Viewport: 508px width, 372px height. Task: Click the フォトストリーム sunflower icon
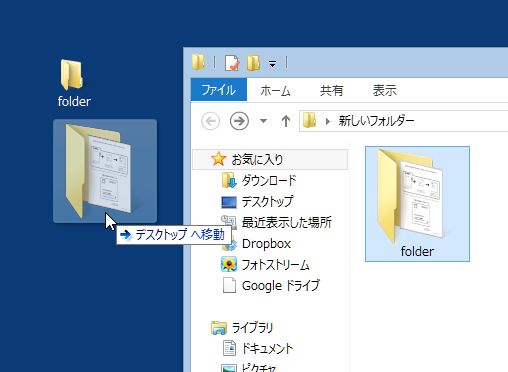click(229, 264)
